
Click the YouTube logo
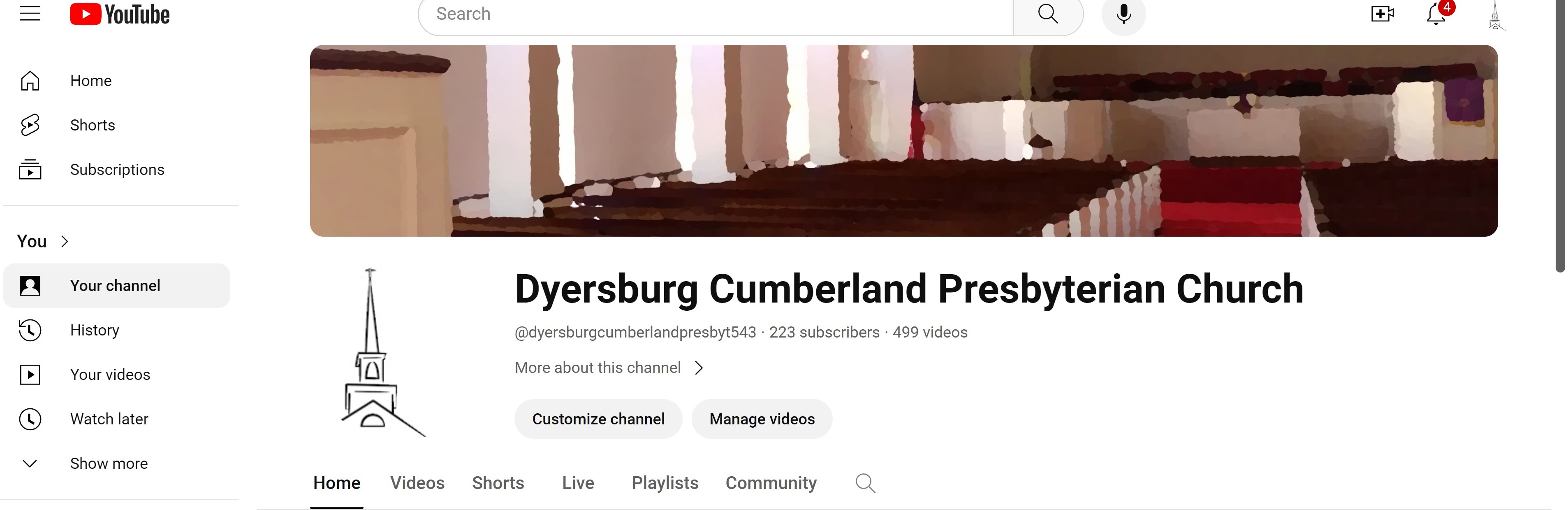[x=119, y=14]
